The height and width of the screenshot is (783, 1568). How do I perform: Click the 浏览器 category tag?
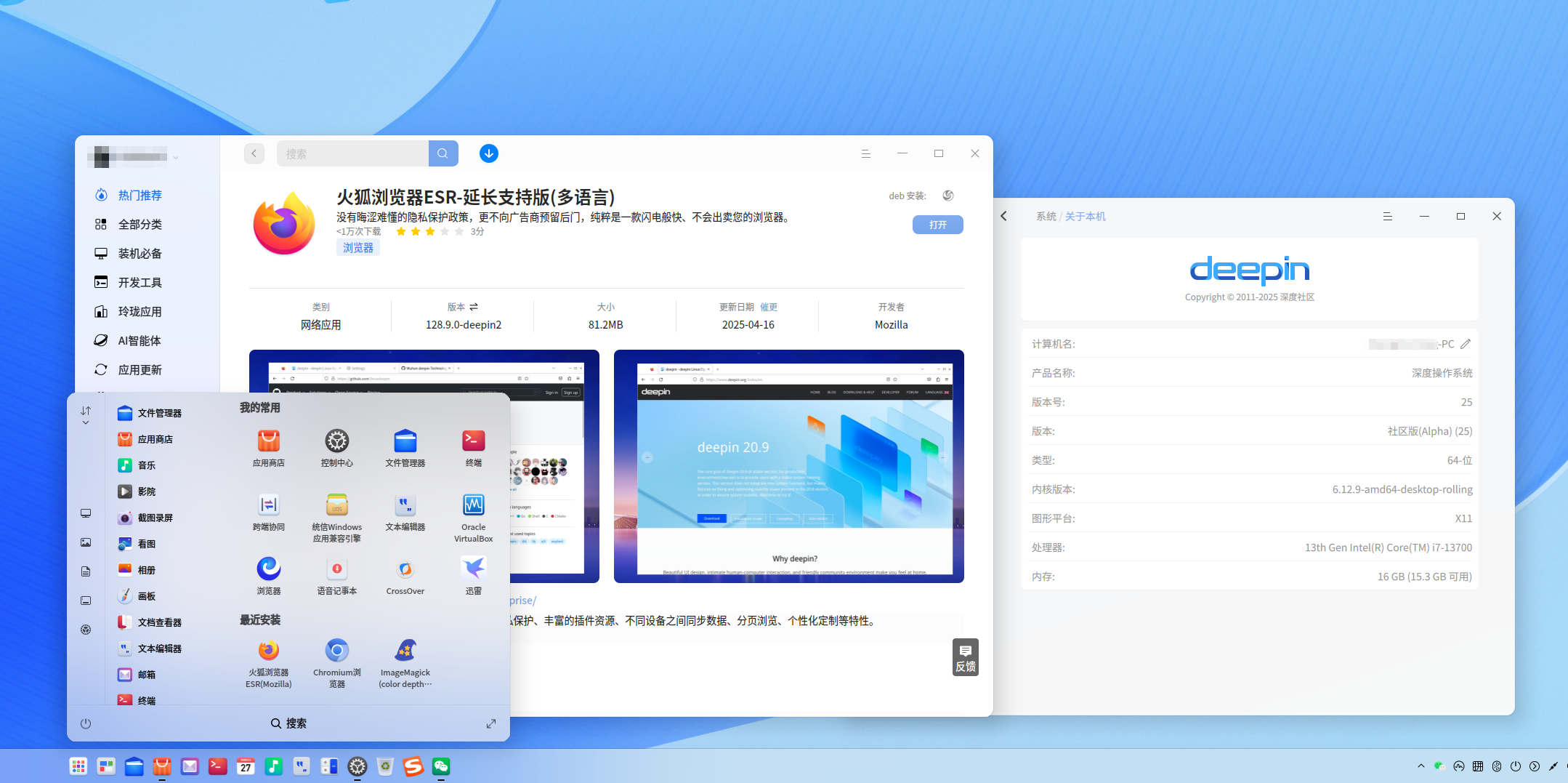[x=358, y=248]
